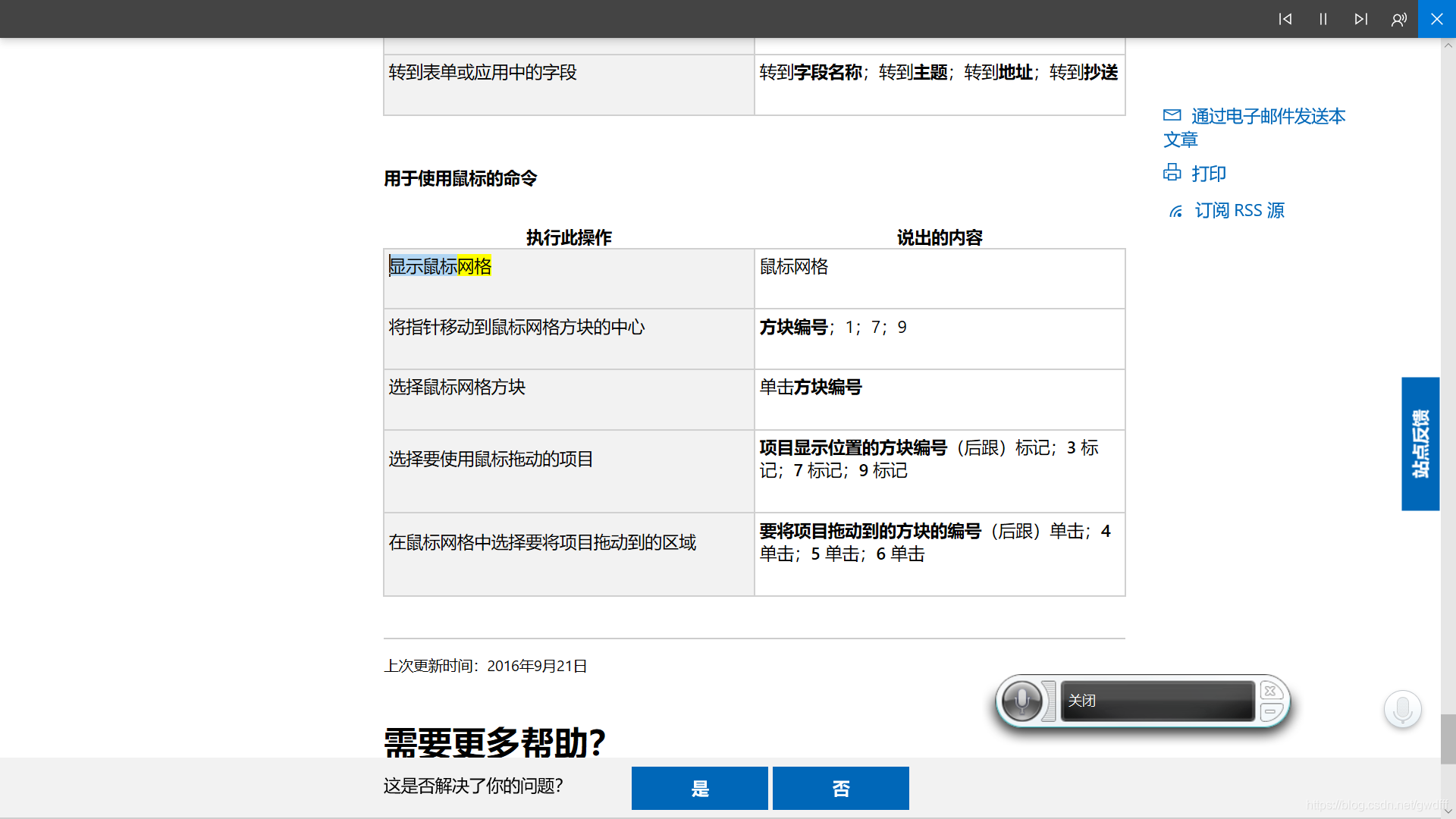Click the cell 转到表单或应用中的字段

[569, 84]
